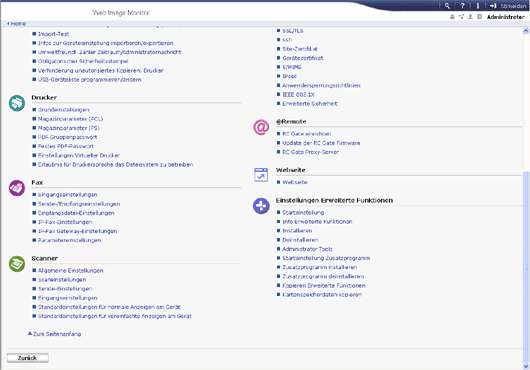Open Anwendersperrungsrichtlinien link

click(x=321, y=85)
